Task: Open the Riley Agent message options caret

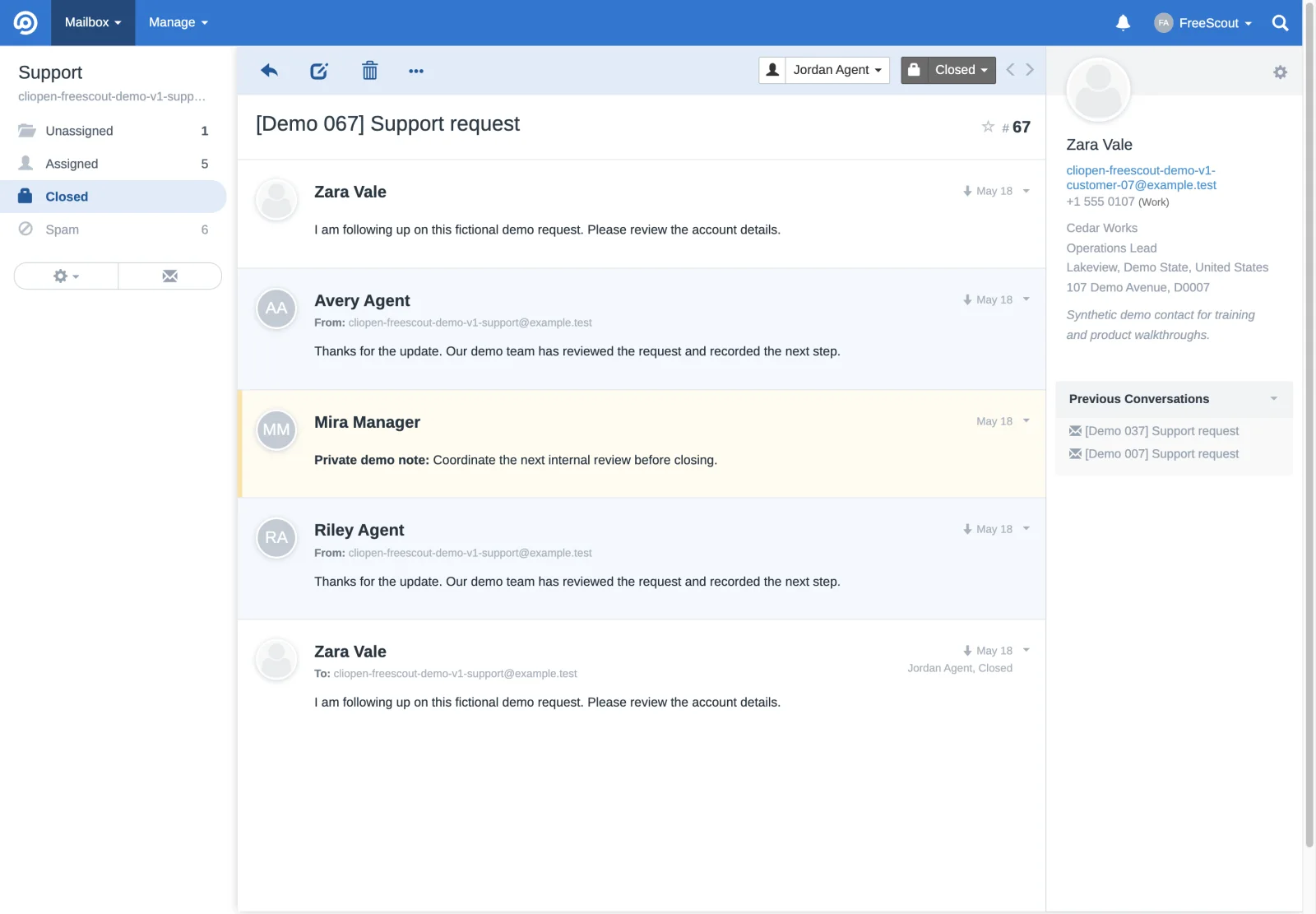Action: click(x=1026, y=529)
